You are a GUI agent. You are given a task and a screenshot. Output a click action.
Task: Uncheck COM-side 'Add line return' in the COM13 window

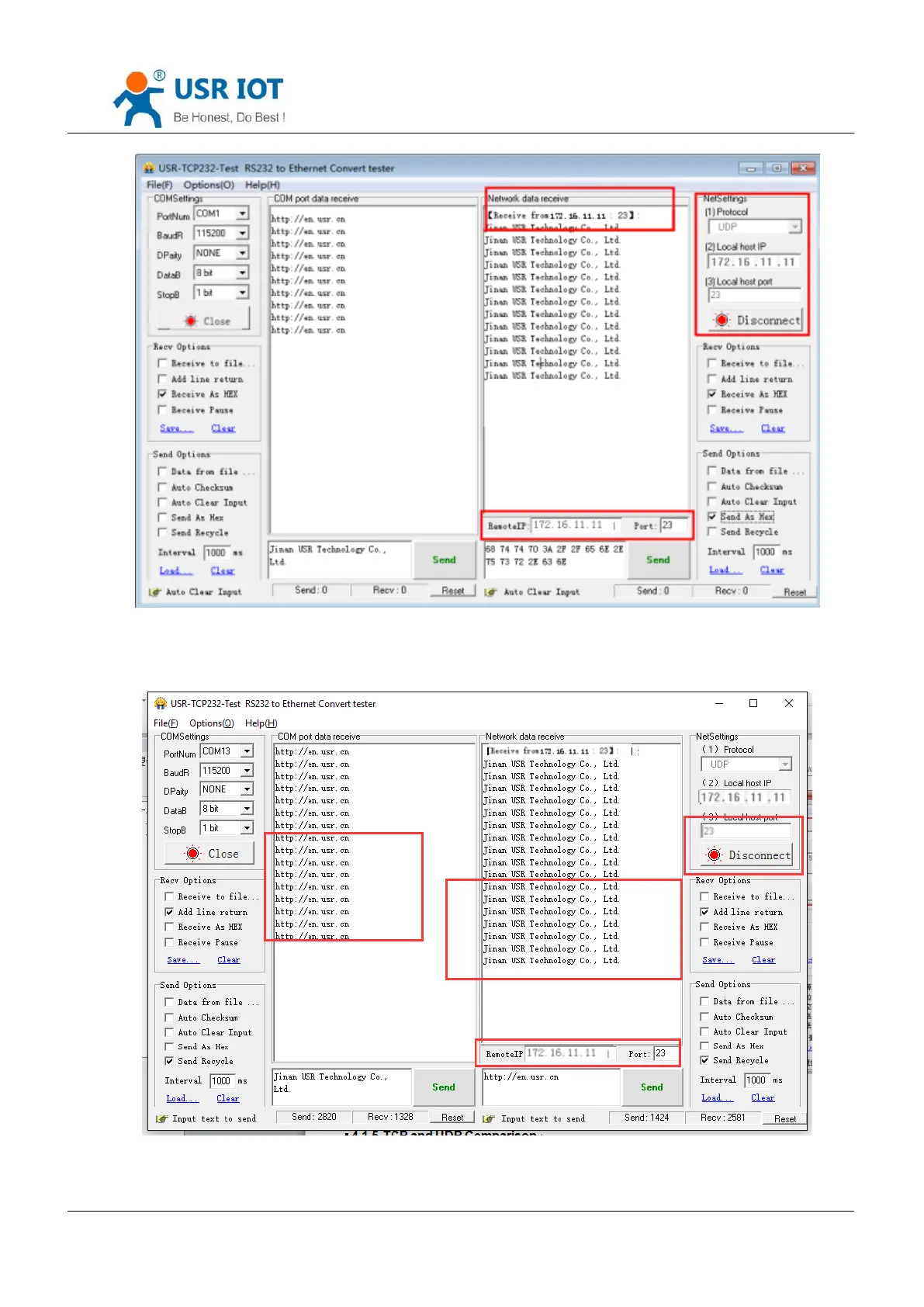(169, 913)
